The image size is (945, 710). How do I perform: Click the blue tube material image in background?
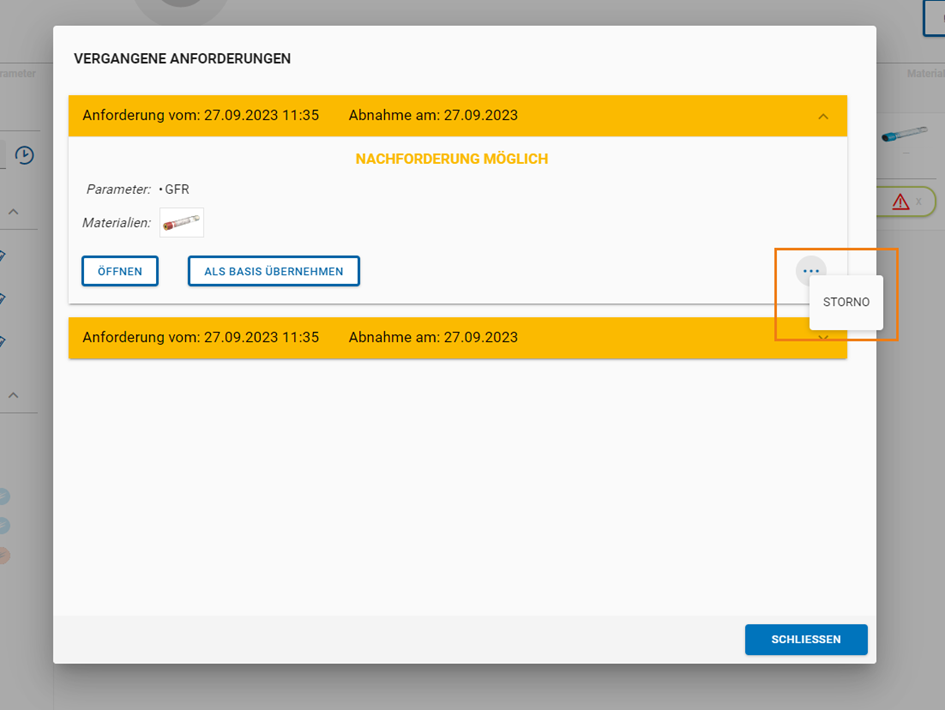(x=904, y=134)
